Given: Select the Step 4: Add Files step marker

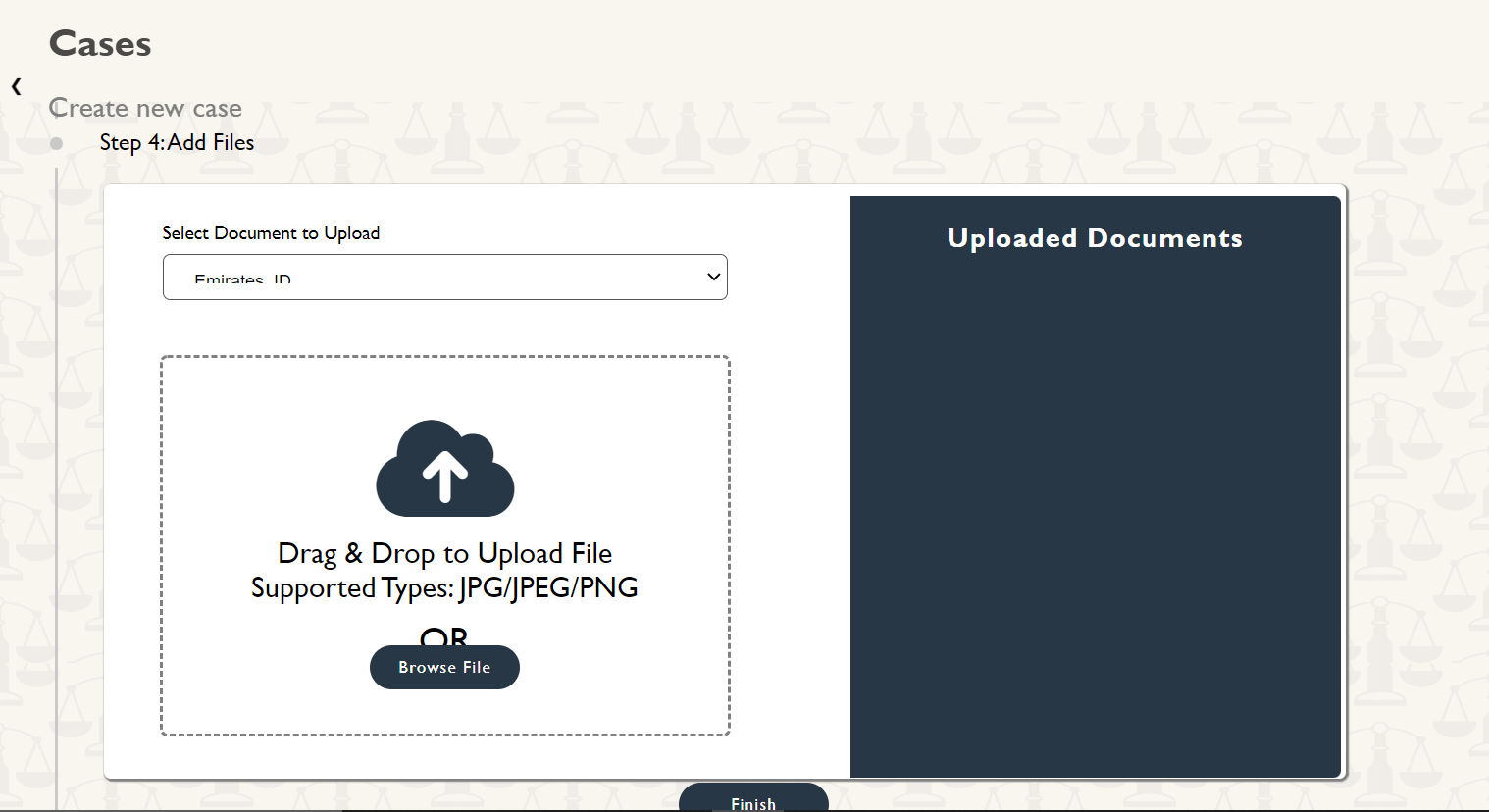Looking at the screenshot, I should point(177,142).
